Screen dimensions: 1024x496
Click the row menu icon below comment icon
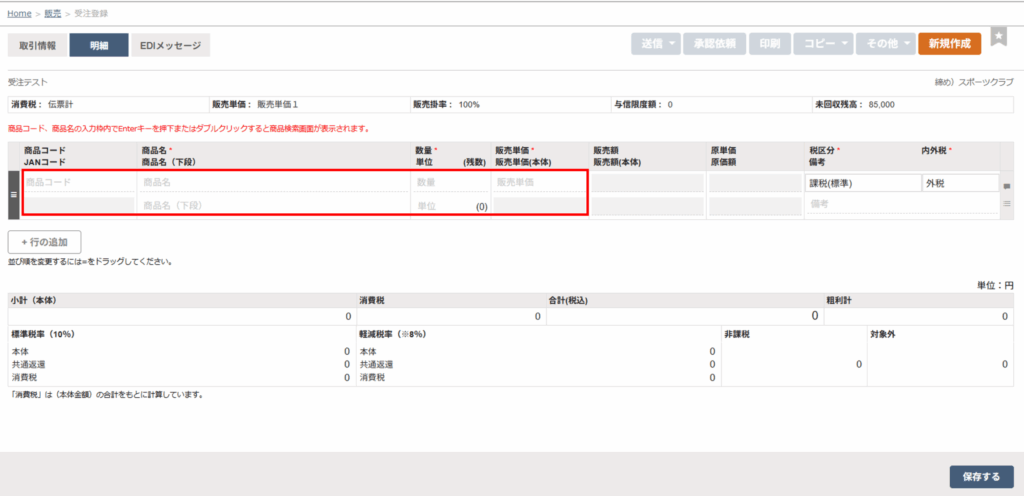coord(1007,204)
